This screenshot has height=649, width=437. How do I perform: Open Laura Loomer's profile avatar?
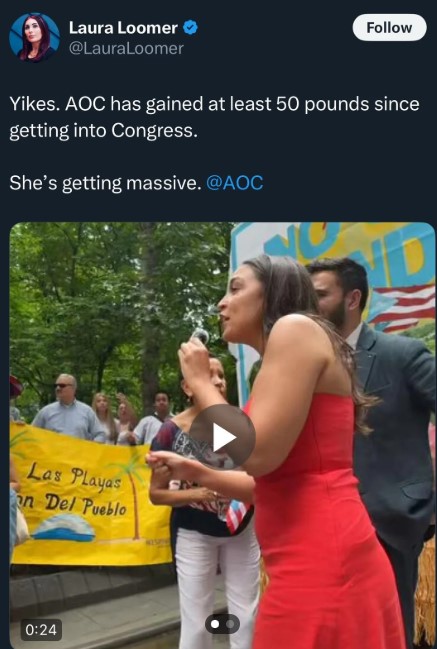point(34,38)
